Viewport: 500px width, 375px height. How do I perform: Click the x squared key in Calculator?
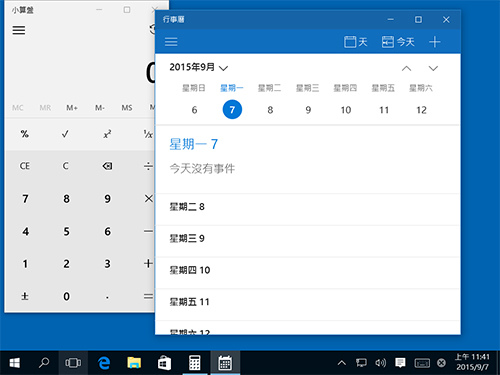coord(107,134)
